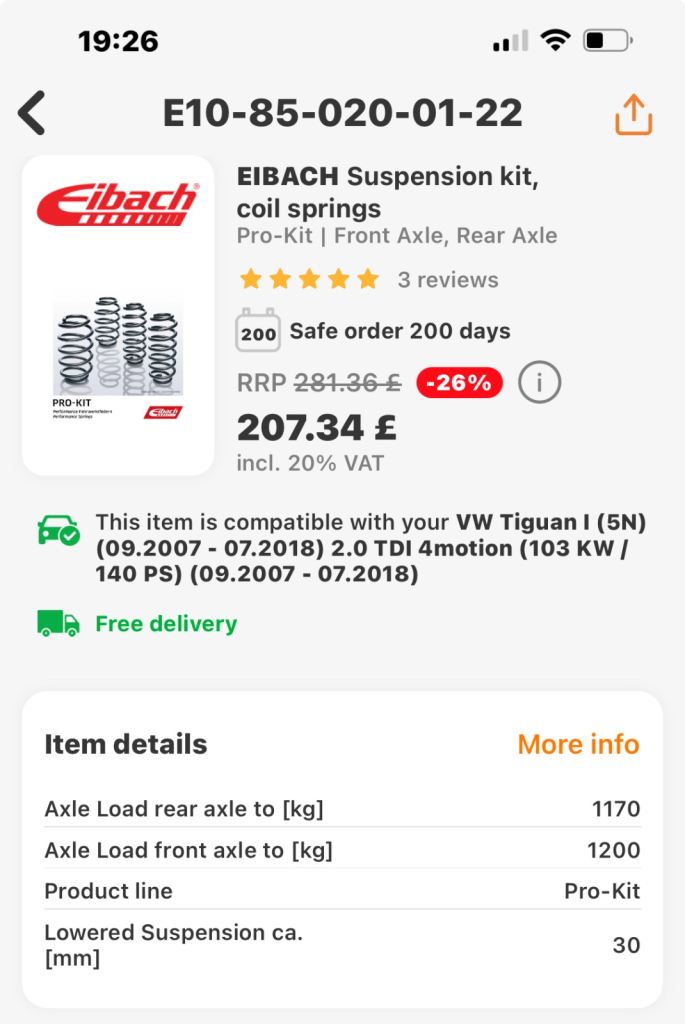Tap the EIBACH Suspension kit title
This screenshot has height=1024, width=685.
388,192
